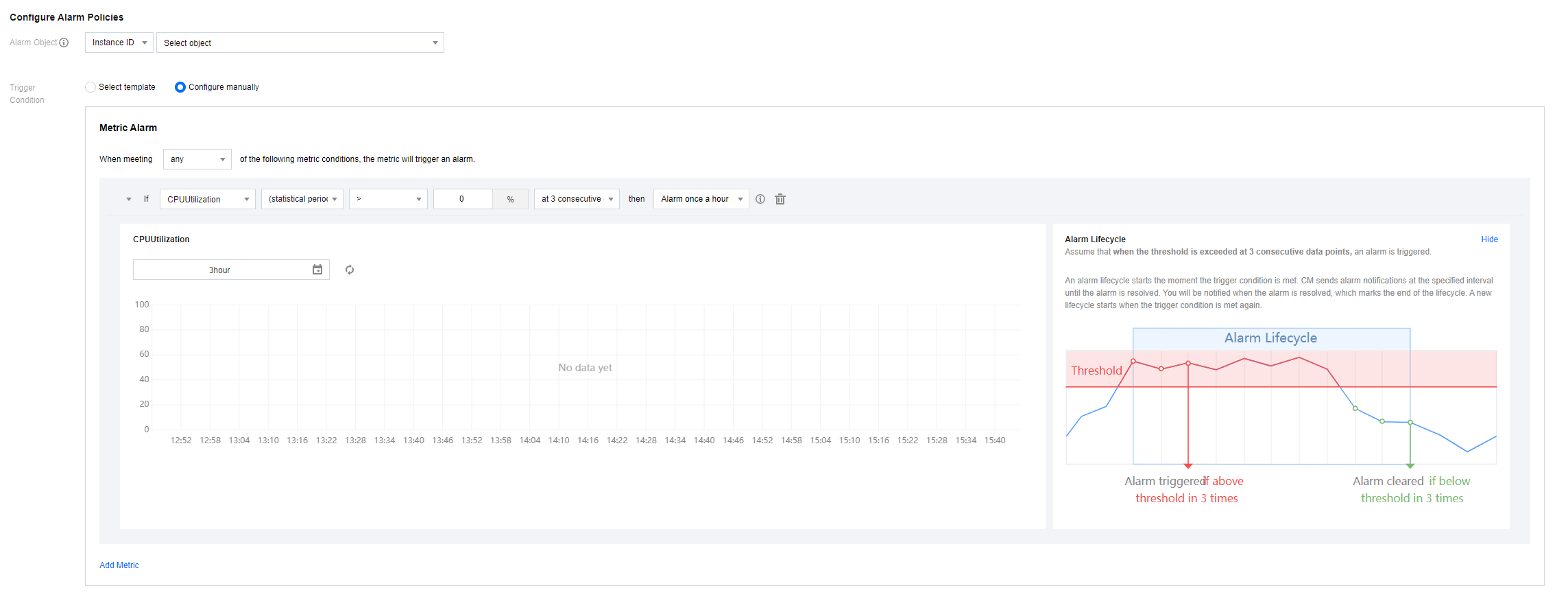Click the 'Alarm Lifecycle' panel title
The height and width of the screenshot is (599, 1568).
[x=1095, y=239]
